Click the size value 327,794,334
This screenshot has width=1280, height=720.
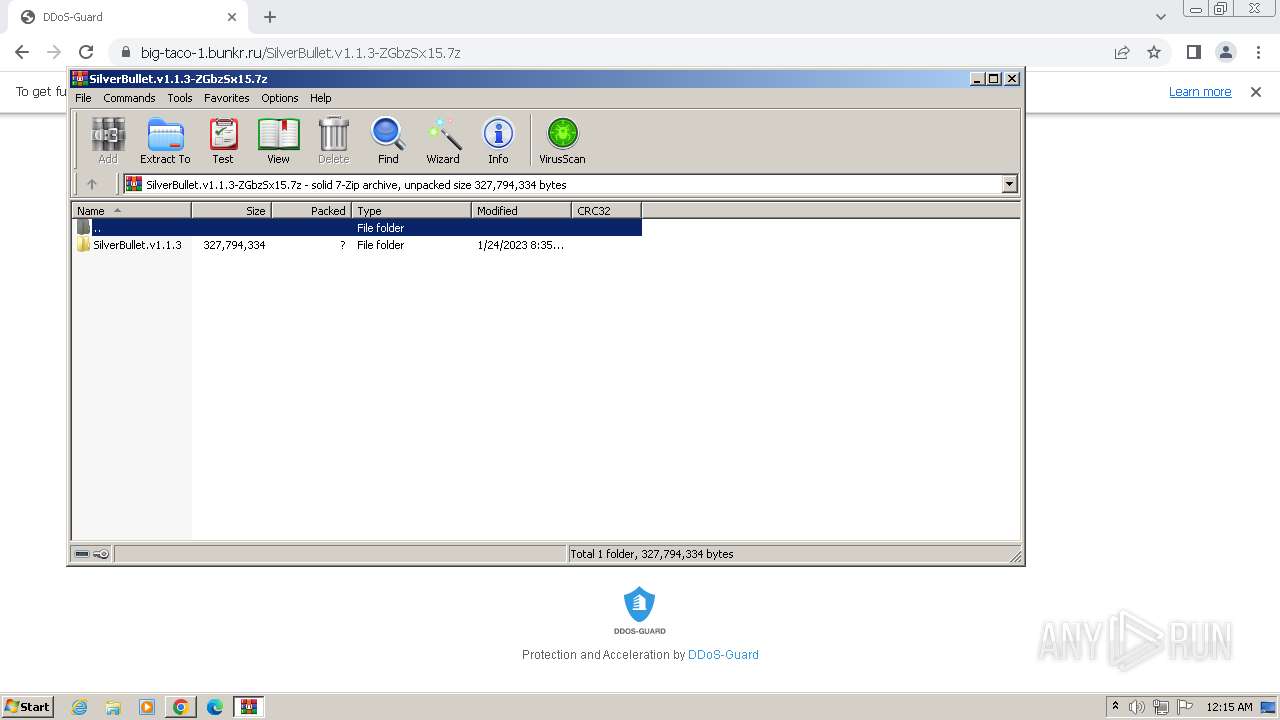[234, 245]
